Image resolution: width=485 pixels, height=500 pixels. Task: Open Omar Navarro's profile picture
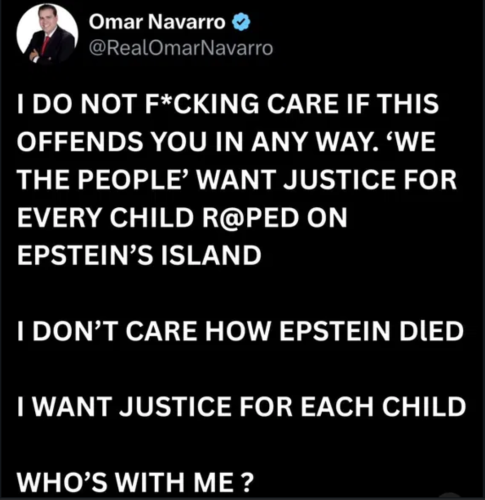(47, 34)
